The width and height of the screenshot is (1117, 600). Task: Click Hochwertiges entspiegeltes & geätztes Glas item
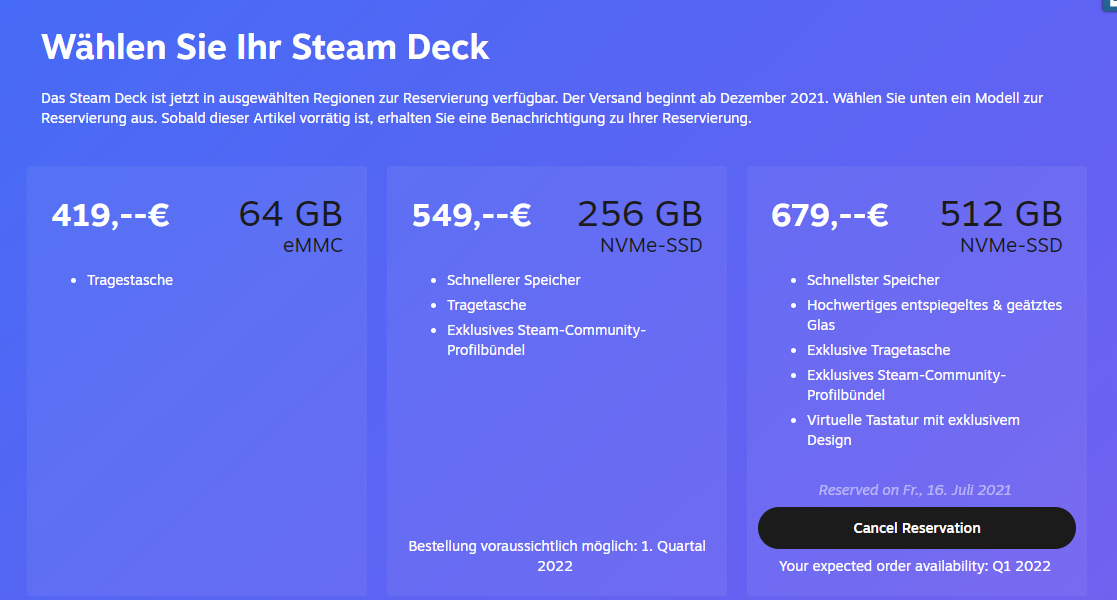pyautogui.click(x=934, y=315)
